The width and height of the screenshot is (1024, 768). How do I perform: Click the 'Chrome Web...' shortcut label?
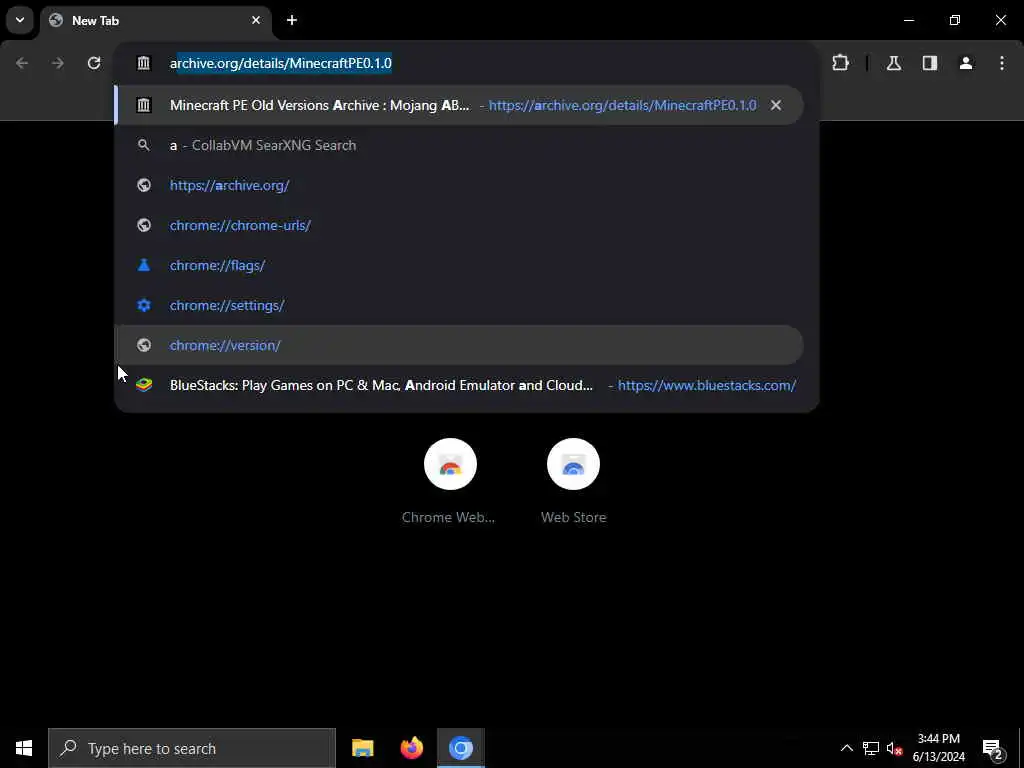coord(449,517)
